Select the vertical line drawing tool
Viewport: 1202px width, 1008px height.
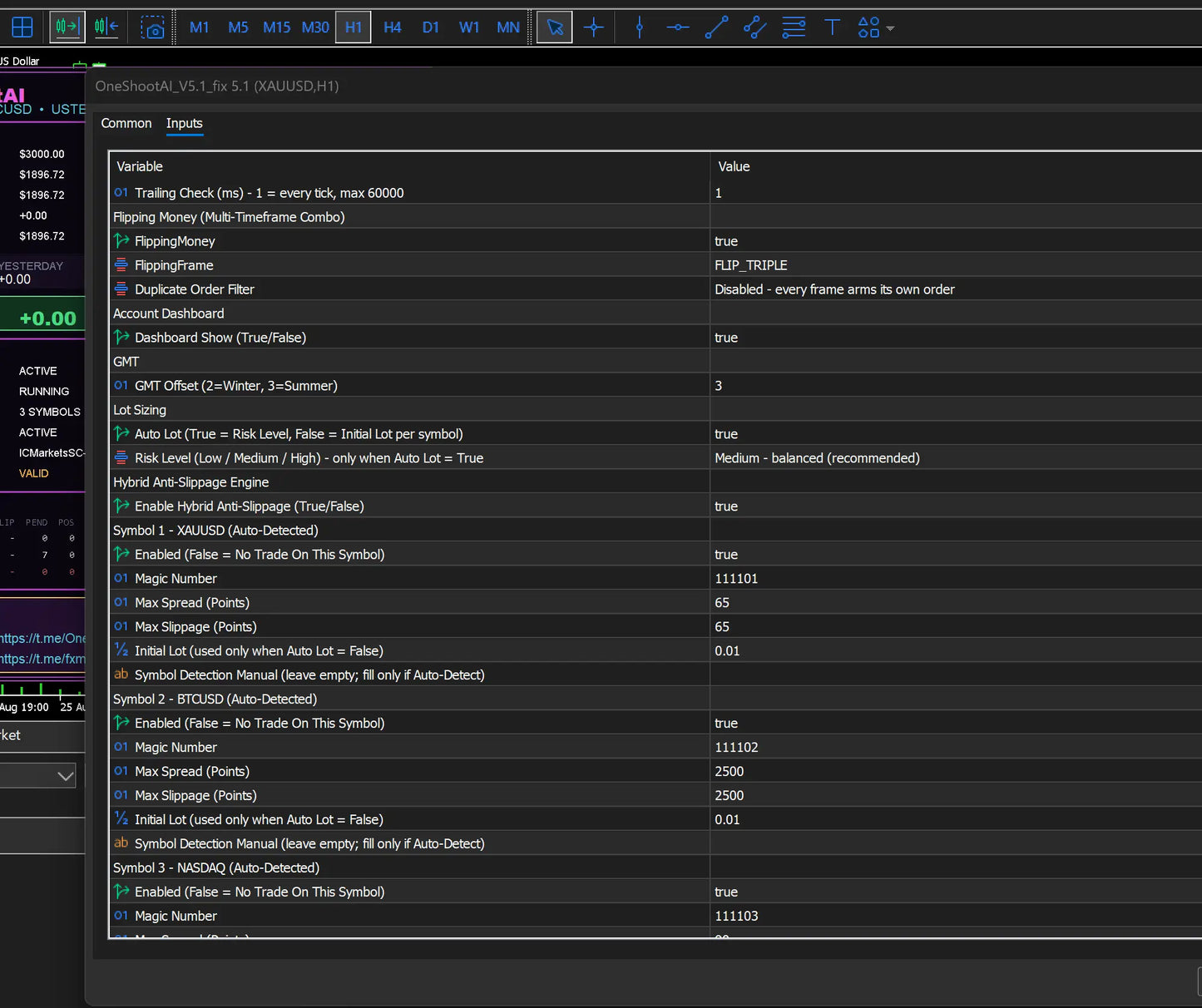639,27
